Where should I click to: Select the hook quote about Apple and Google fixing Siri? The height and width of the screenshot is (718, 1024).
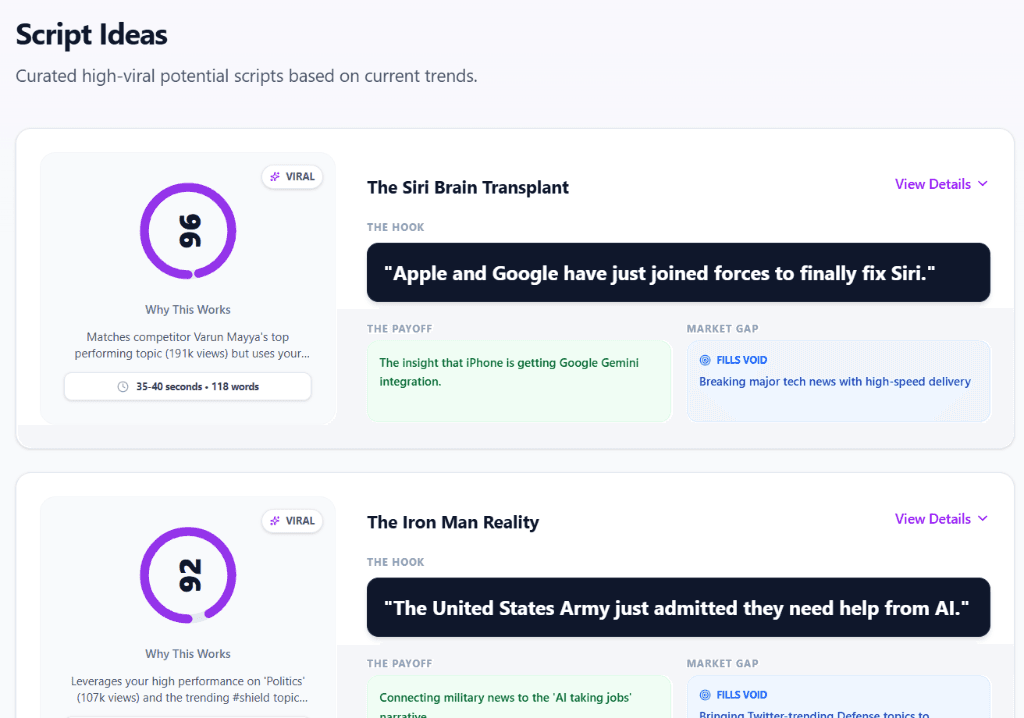point(678,273)
